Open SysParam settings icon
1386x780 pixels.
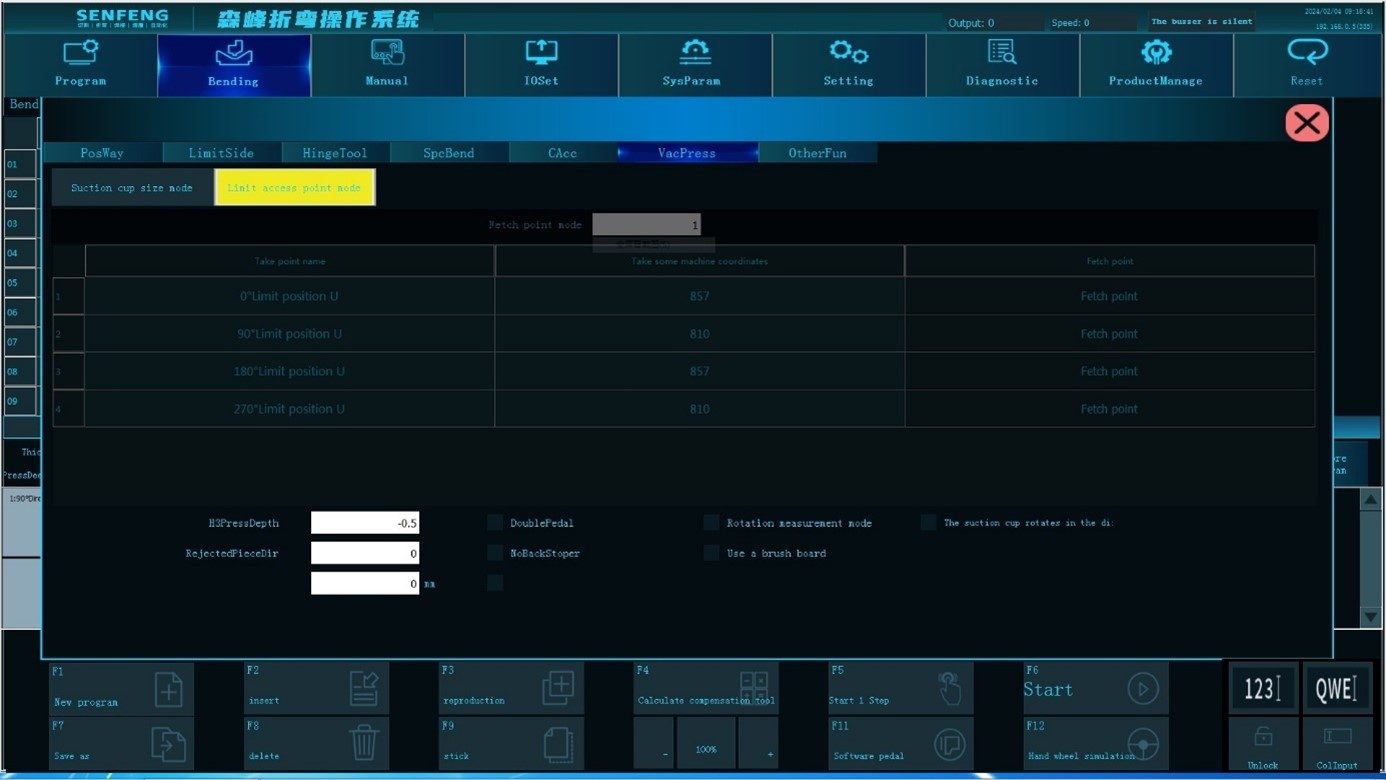[695, 53]
